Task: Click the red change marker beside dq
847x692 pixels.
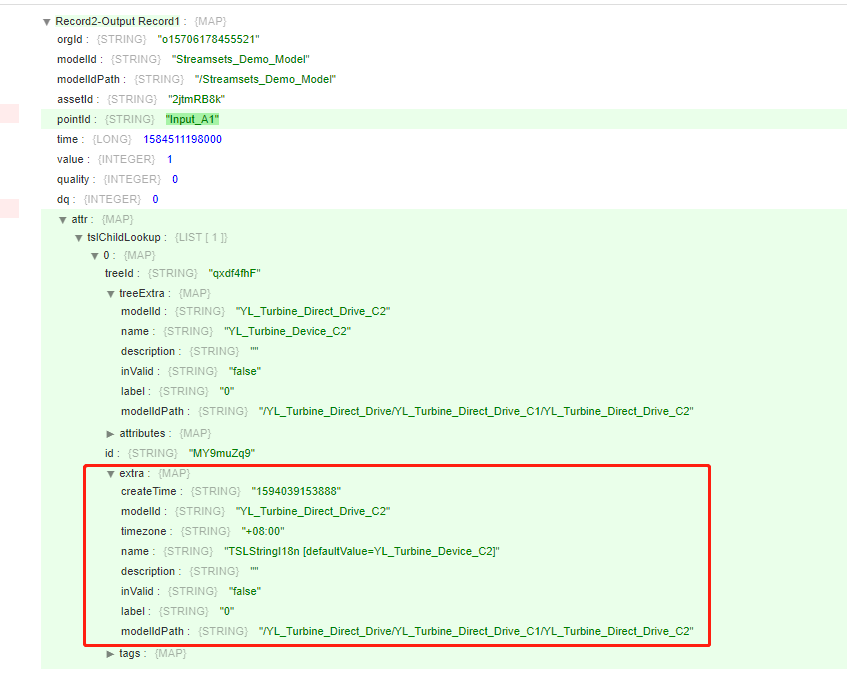Action: click(x=8, y=204)
